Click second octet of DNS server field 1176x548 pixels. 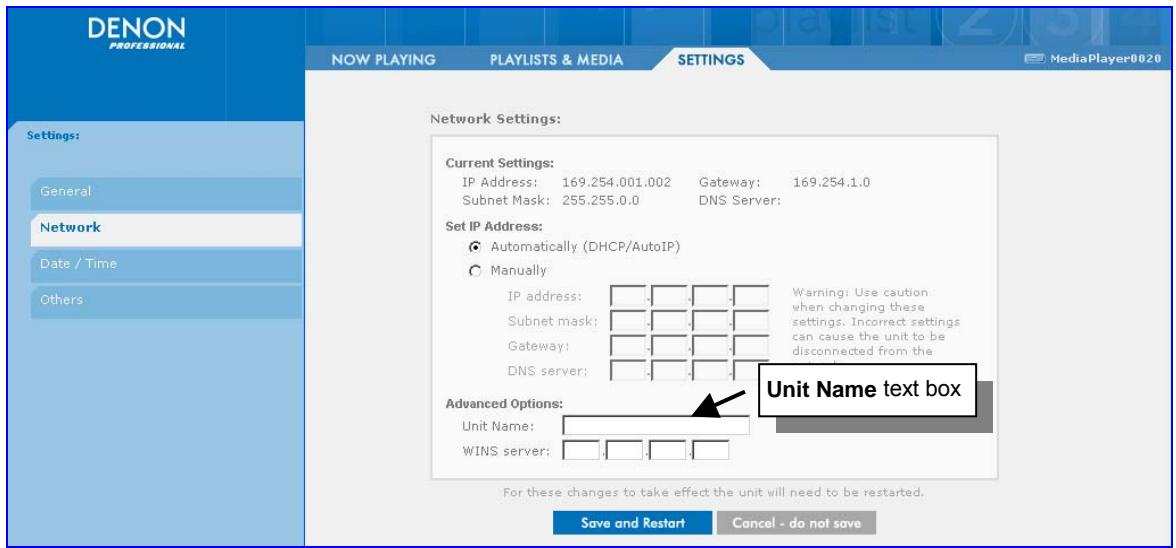[670, 370]
